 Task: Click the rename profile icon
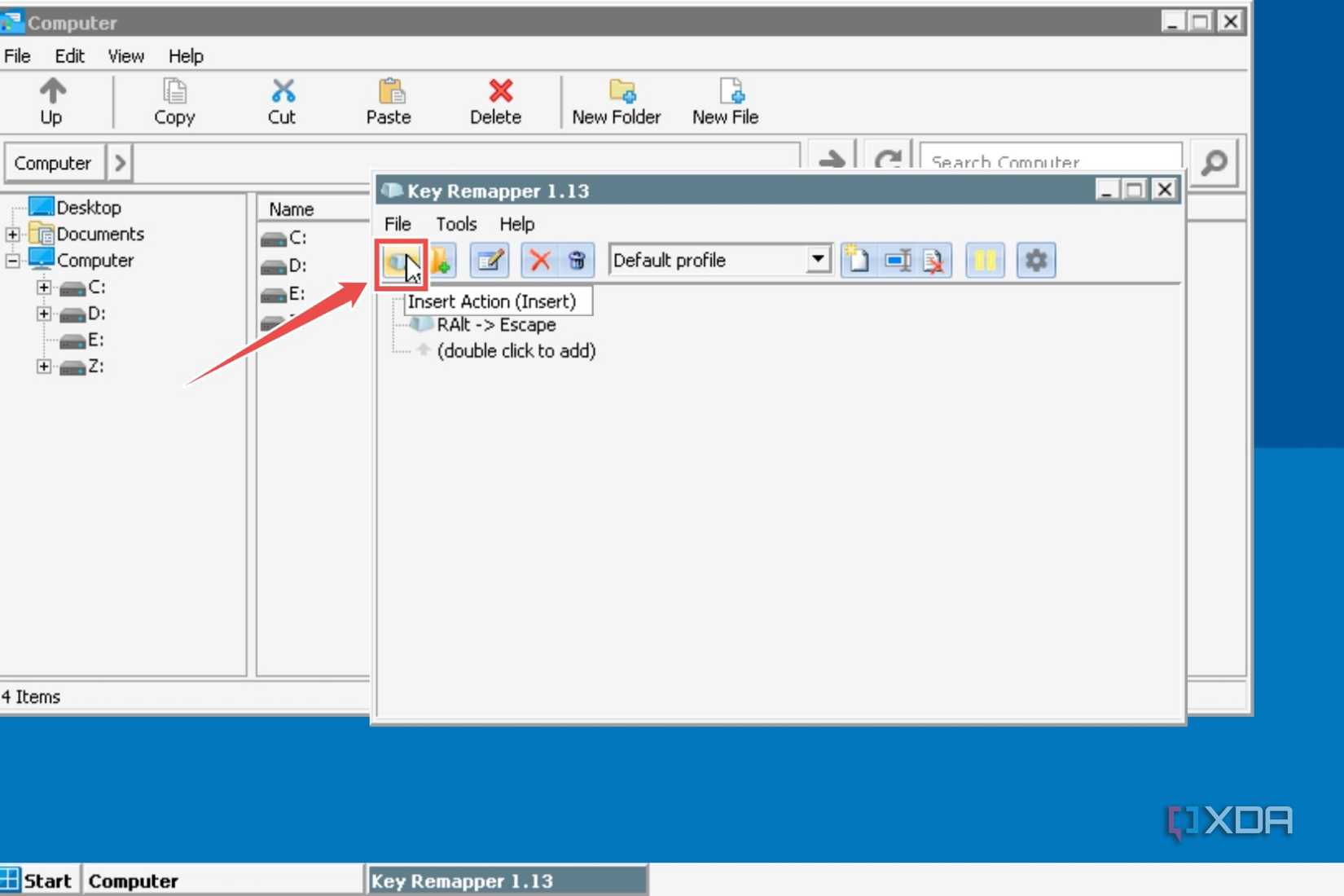(x=898, y=261)
